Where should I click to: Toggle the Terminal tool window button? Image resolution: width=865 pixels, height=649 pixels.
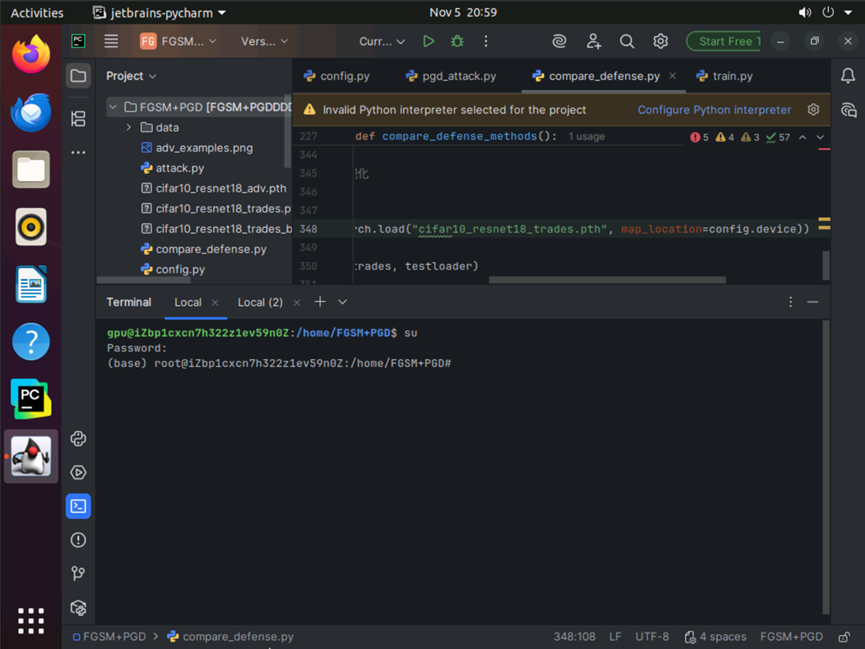tap(78, 506)
